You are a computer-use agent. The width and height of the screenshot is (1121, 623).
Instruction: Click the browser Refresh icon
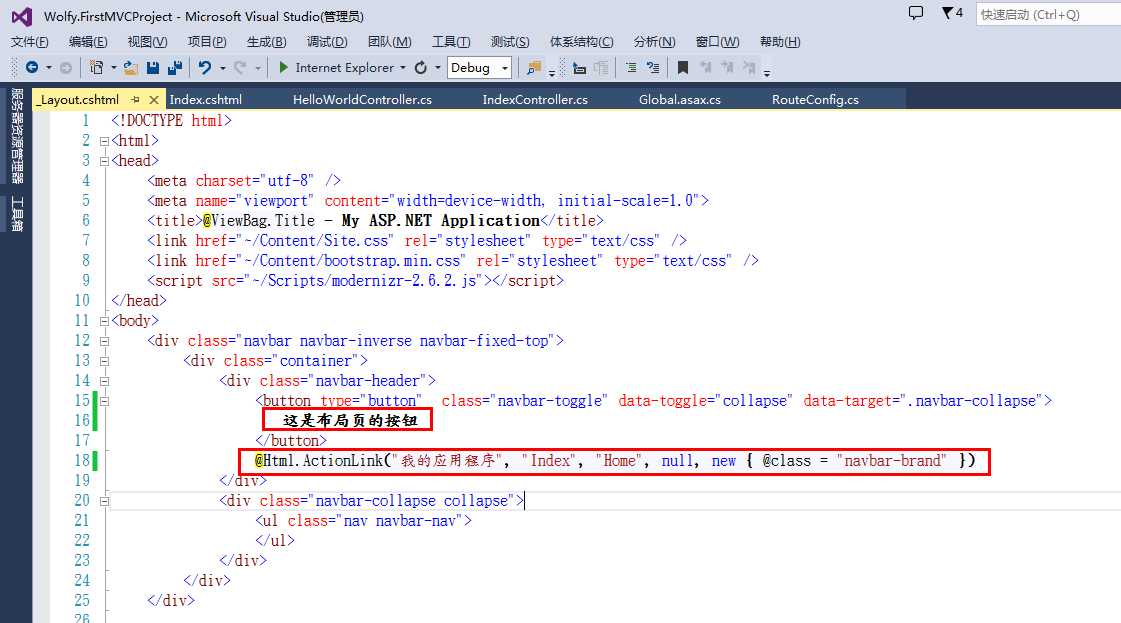coord(421,67)
